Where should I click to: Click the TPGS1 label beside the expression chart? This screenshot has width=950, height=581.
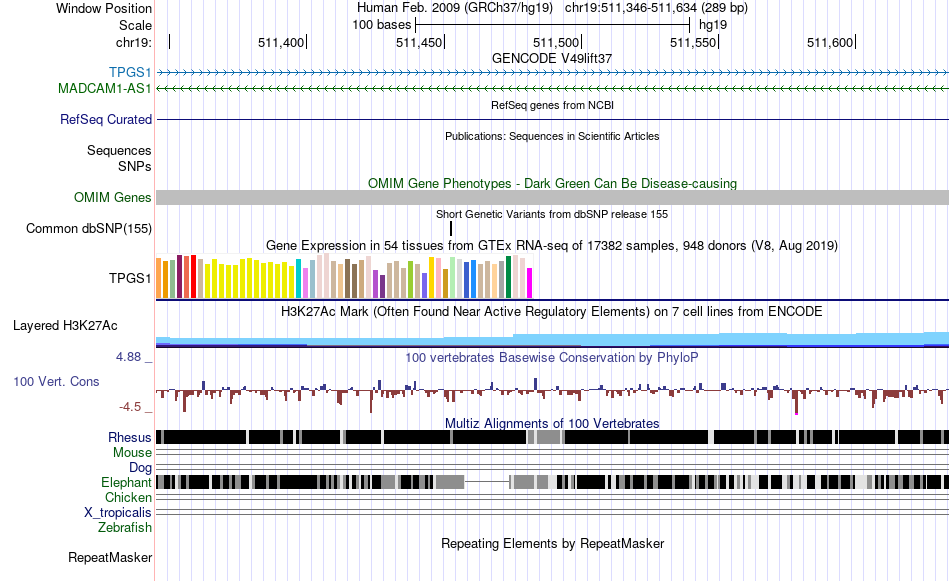[130, 278]
